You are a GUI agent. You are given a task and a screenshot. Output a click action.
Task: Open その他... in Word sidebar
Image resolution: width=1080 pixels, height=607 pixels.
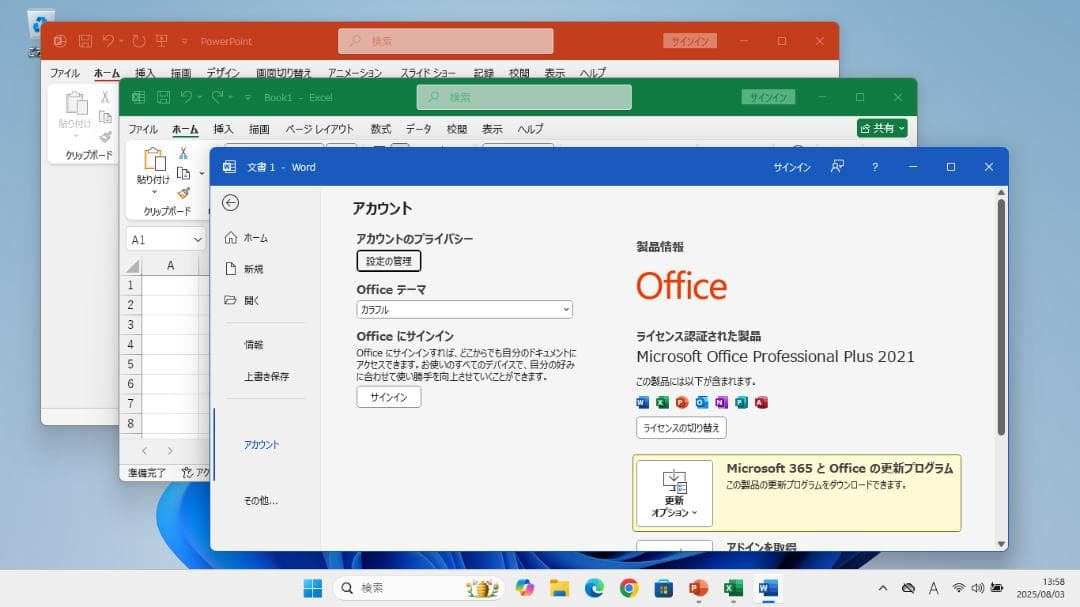tap(260, 501)
